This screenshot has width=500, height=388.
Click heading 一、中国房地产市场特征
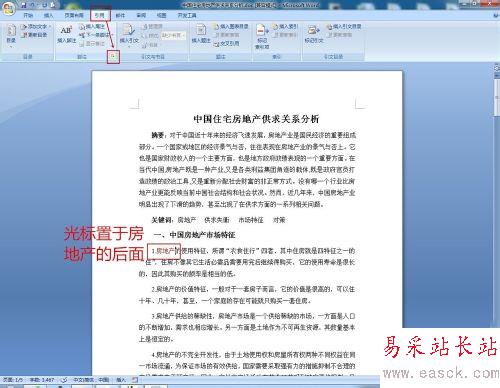click(195, 235)
